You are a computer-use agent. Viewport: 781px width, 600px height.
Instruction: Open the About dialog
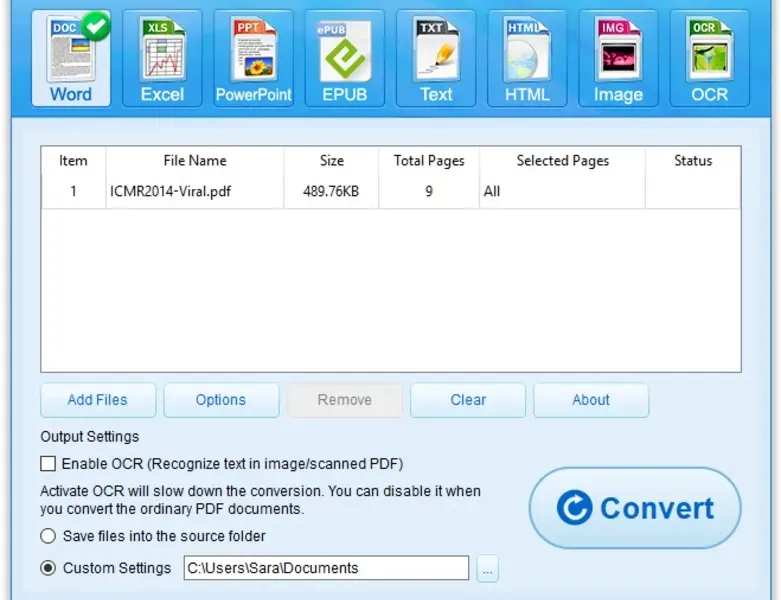(x=591, y=400)
